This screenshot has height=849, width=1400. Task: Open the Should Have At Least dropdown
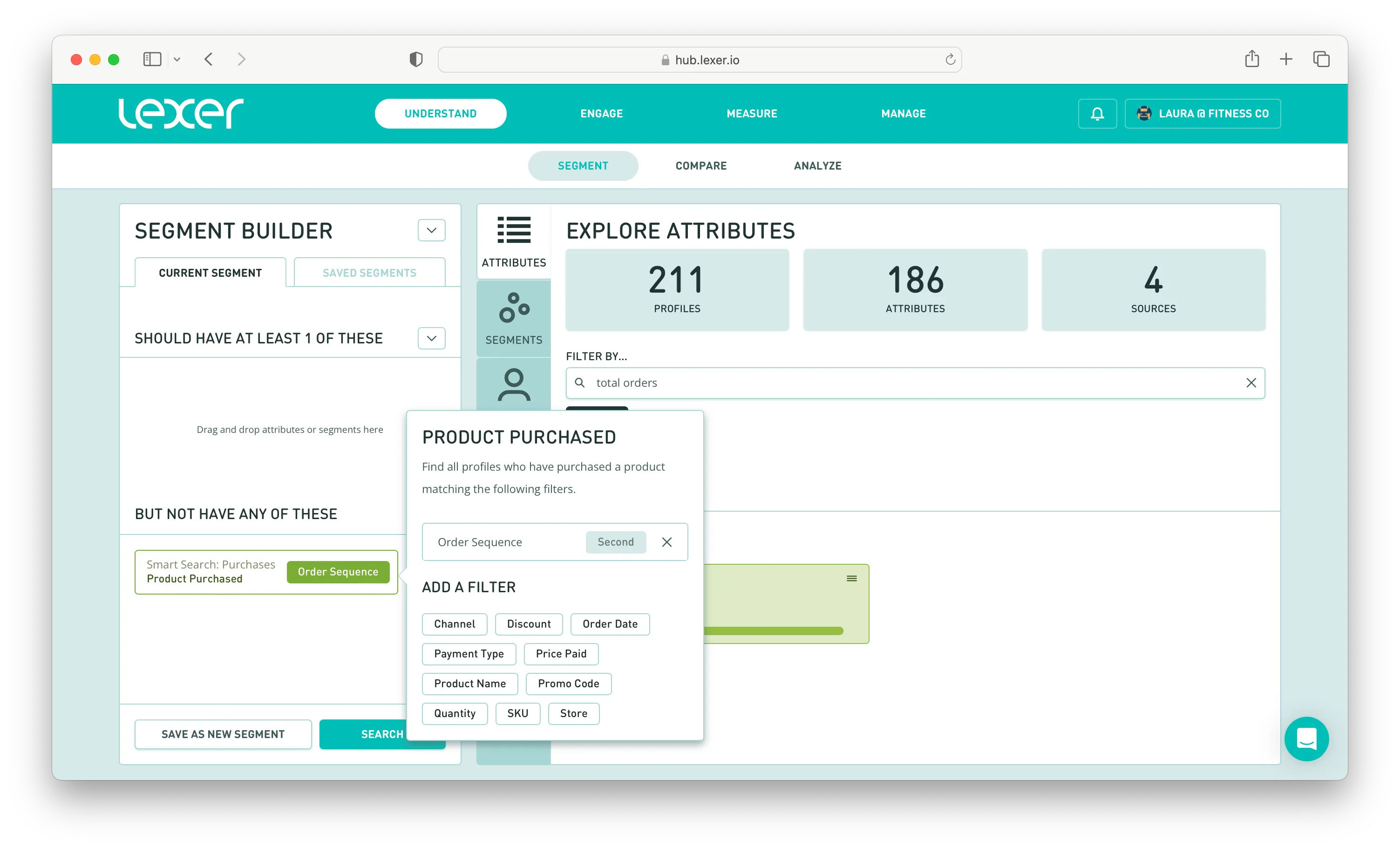[431, 338]
